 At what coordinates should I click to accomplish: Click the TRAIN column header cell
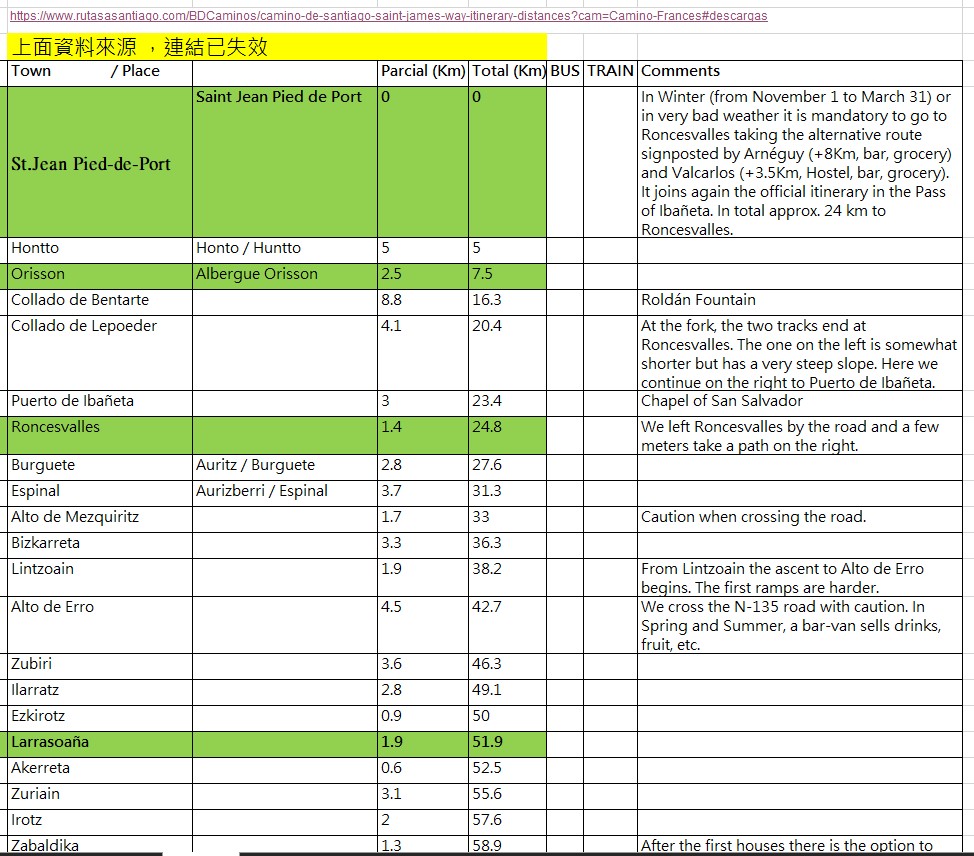click(x=610, y=71)
